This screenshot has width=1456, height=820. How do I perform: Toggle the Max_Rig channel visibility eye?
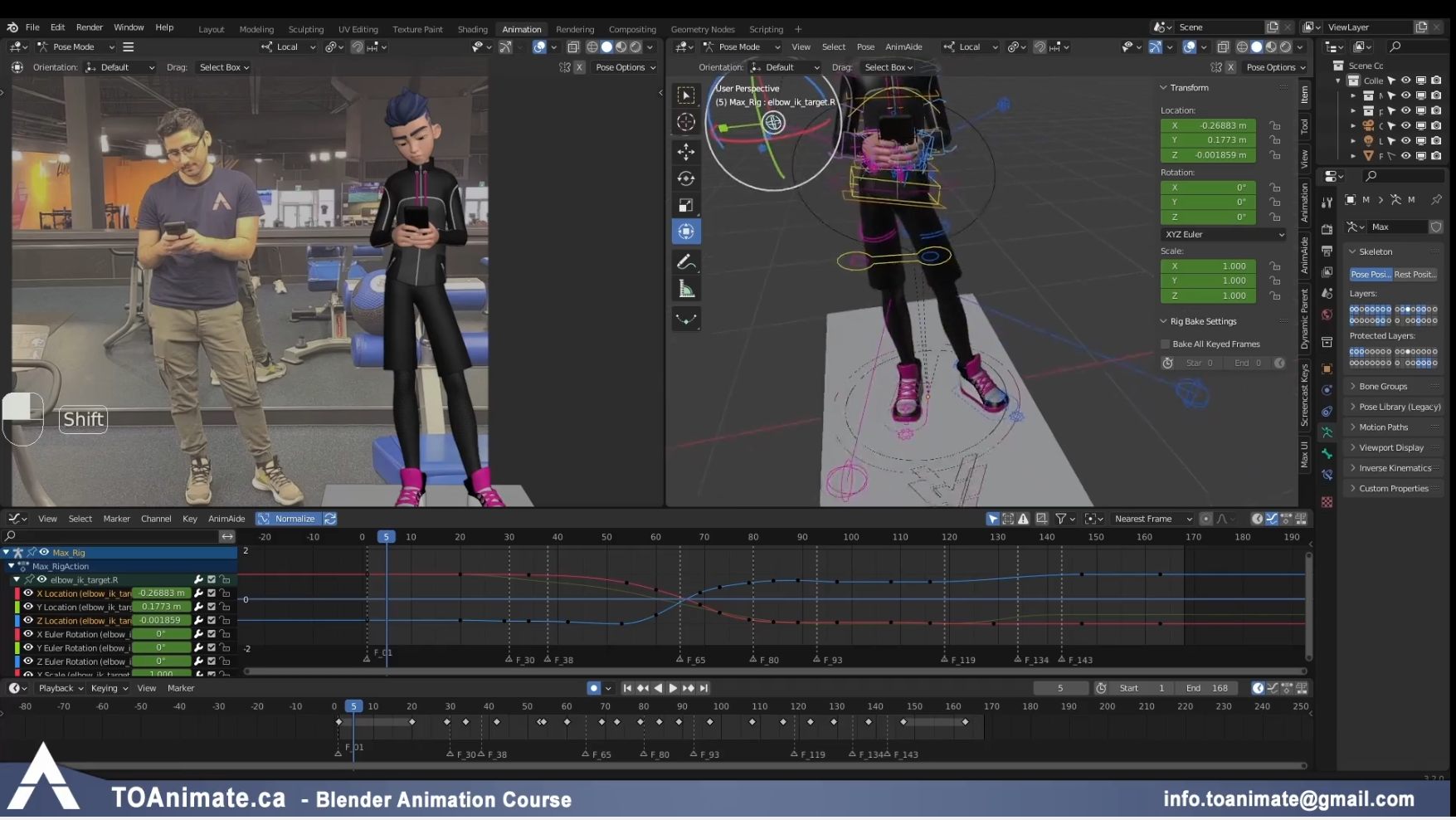point(45,553)
